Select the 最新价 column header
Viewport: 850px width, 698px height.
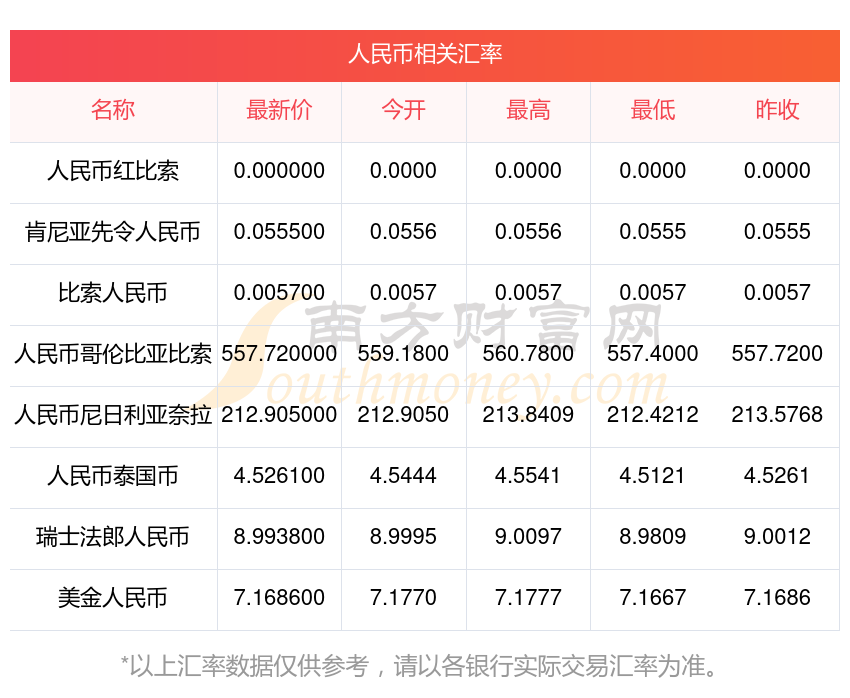279,110
